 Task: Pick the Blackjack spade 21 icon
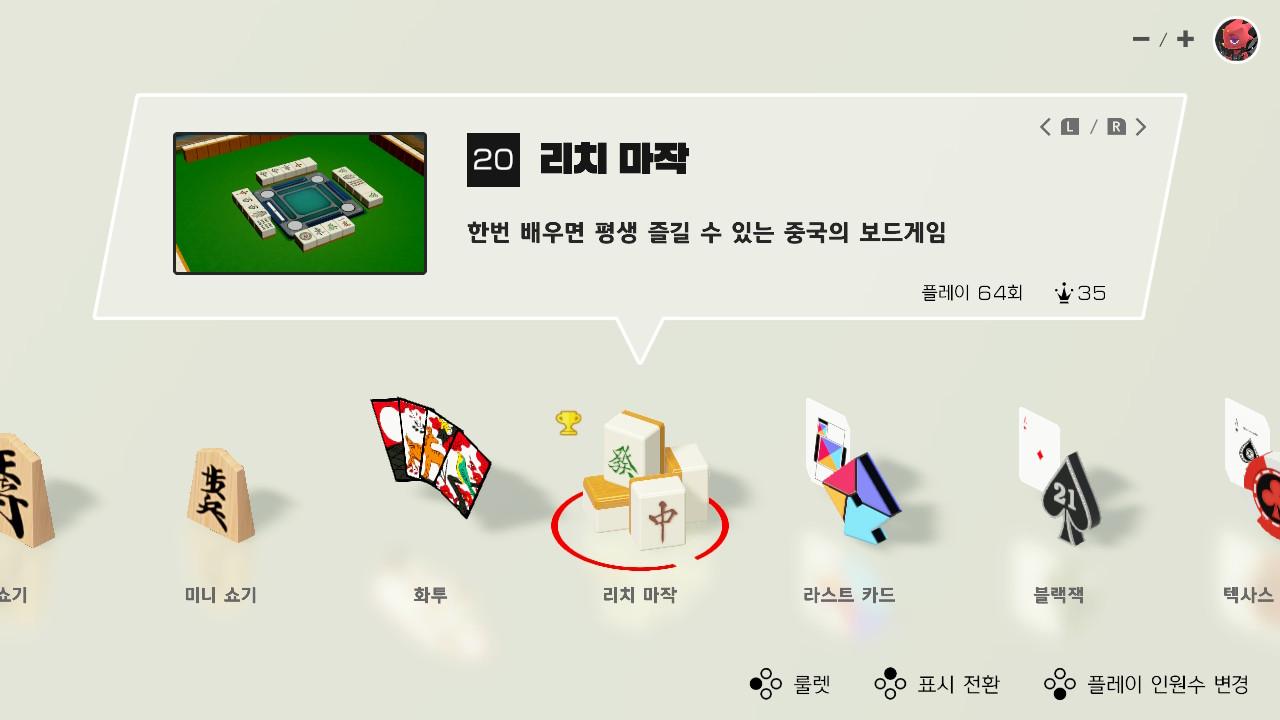1059,477
